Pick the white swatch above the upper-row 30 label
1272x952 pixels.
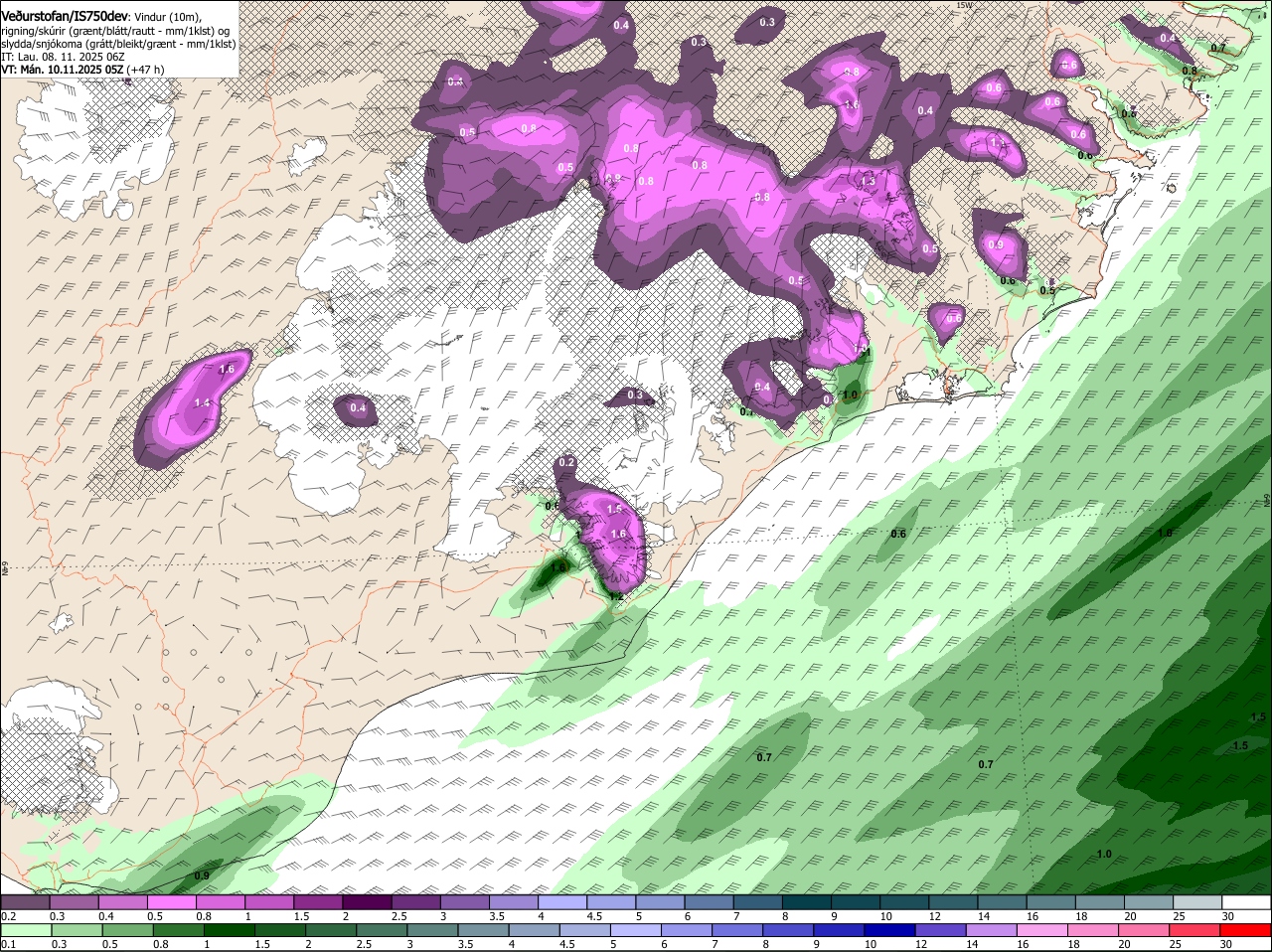[1247, 902]
